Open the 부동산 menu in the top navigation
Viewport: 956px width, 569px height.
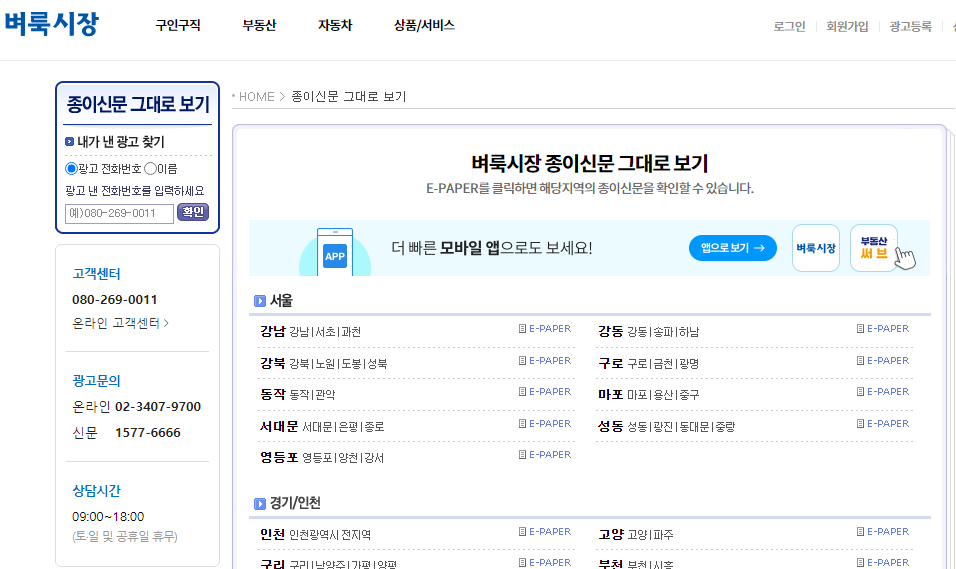259,26
